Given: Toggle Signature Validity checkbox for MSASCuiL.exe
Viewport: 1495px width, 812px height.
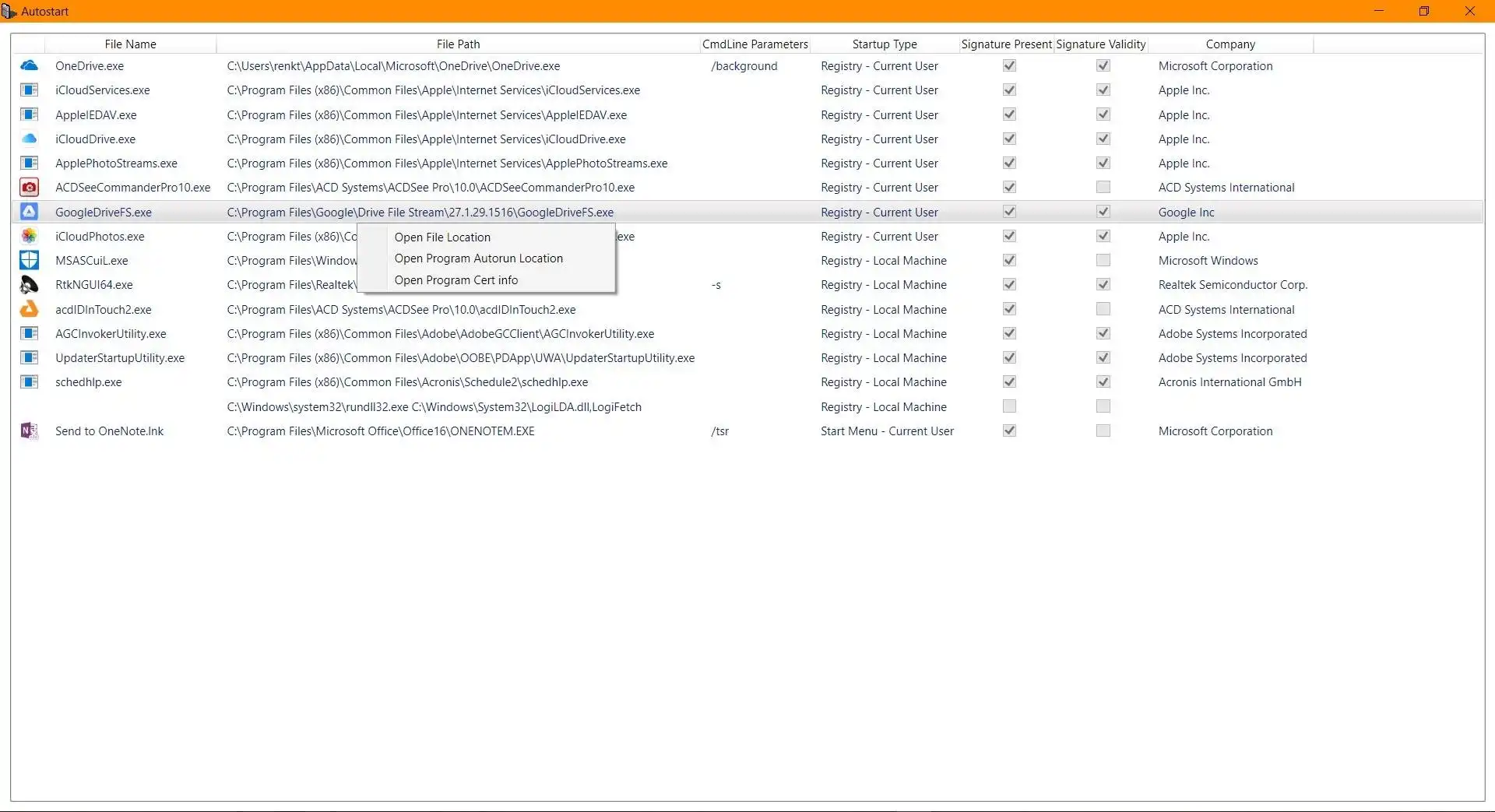Looking at the screenshot, I should click(x=1103, y=260).
